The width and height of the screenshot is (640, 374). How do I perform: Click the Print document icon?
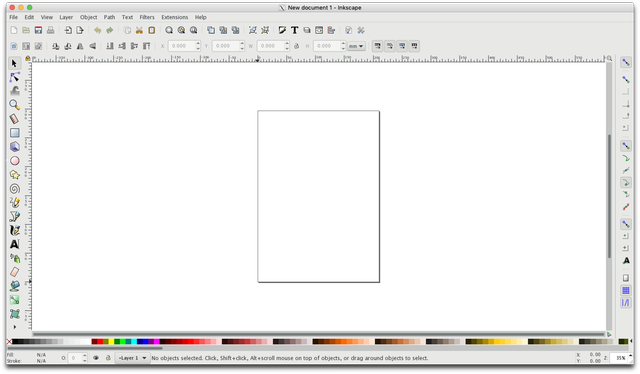(x=50, y=30)
